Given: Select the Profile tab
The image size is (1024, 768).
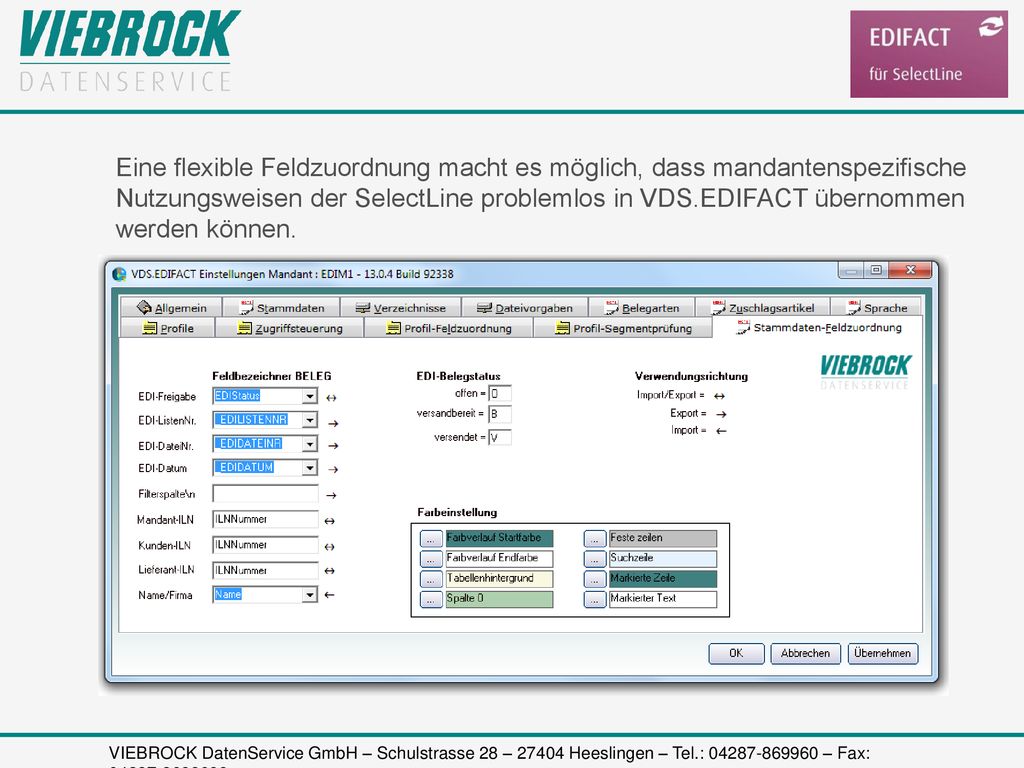Looking at the screenshot, I should [x=167, y=328].
